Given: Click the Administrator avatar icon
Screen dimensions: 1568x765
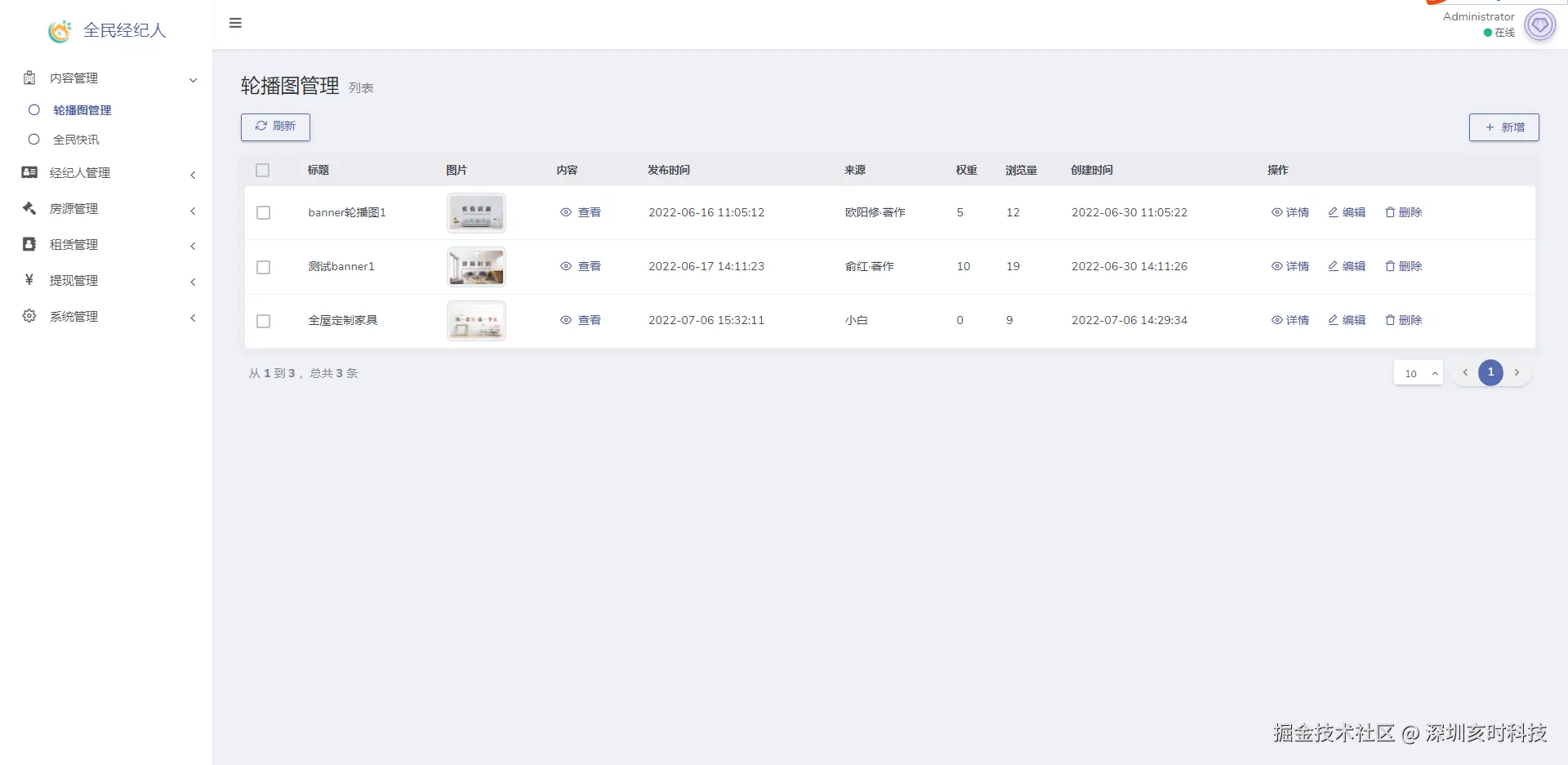Looking at the screenshot, I should (x=1540, y=24).
